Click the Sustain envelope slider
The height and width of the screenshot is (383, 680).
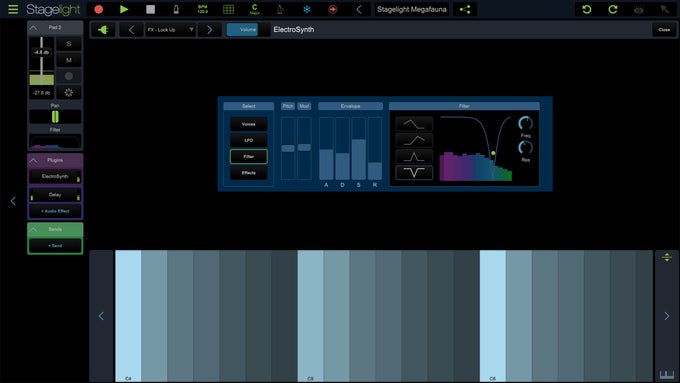pos(358,148)
